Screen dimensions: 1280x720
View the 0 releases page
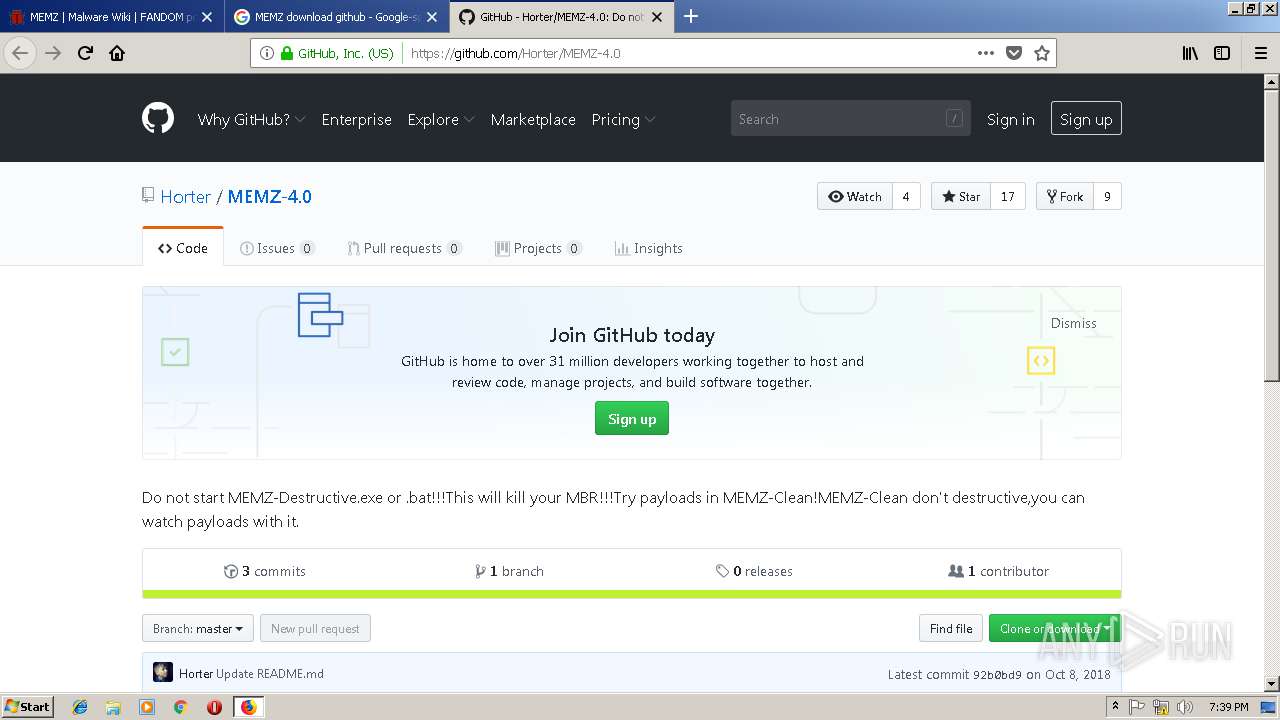[754, 571]
